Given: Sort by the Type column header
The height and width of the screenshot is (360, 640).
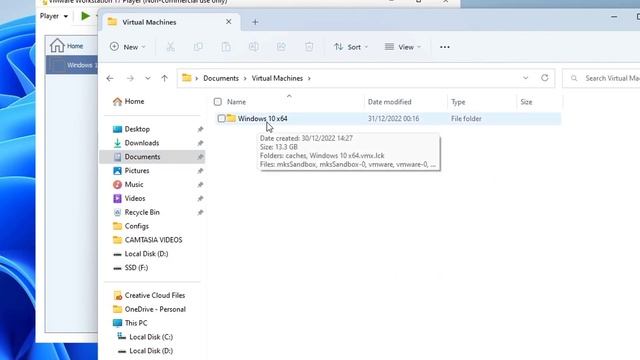Looking at the screenshot, I should click(x=458, y=102).
